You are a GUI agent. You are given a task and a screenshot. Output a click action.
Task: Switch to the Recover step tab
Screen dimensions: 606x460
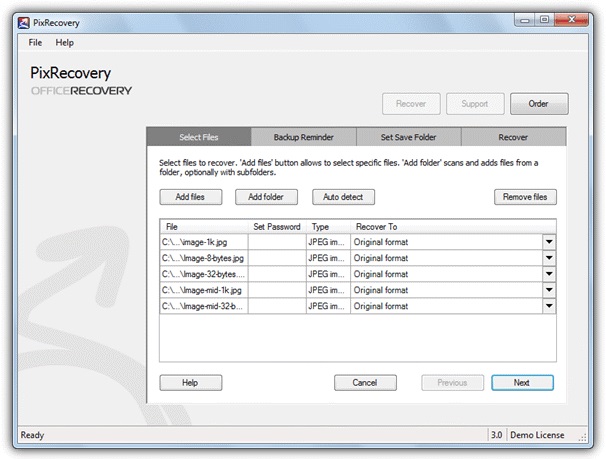coord(514,137)
